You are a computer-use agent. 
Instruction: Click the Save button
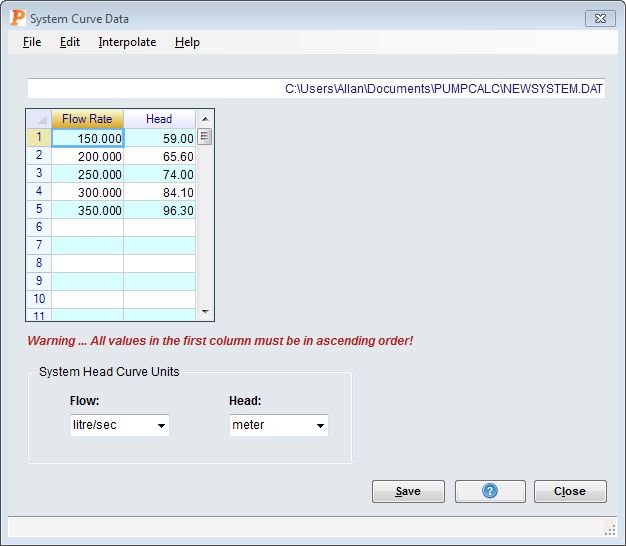pyautogui.click(x=408, y=491)
